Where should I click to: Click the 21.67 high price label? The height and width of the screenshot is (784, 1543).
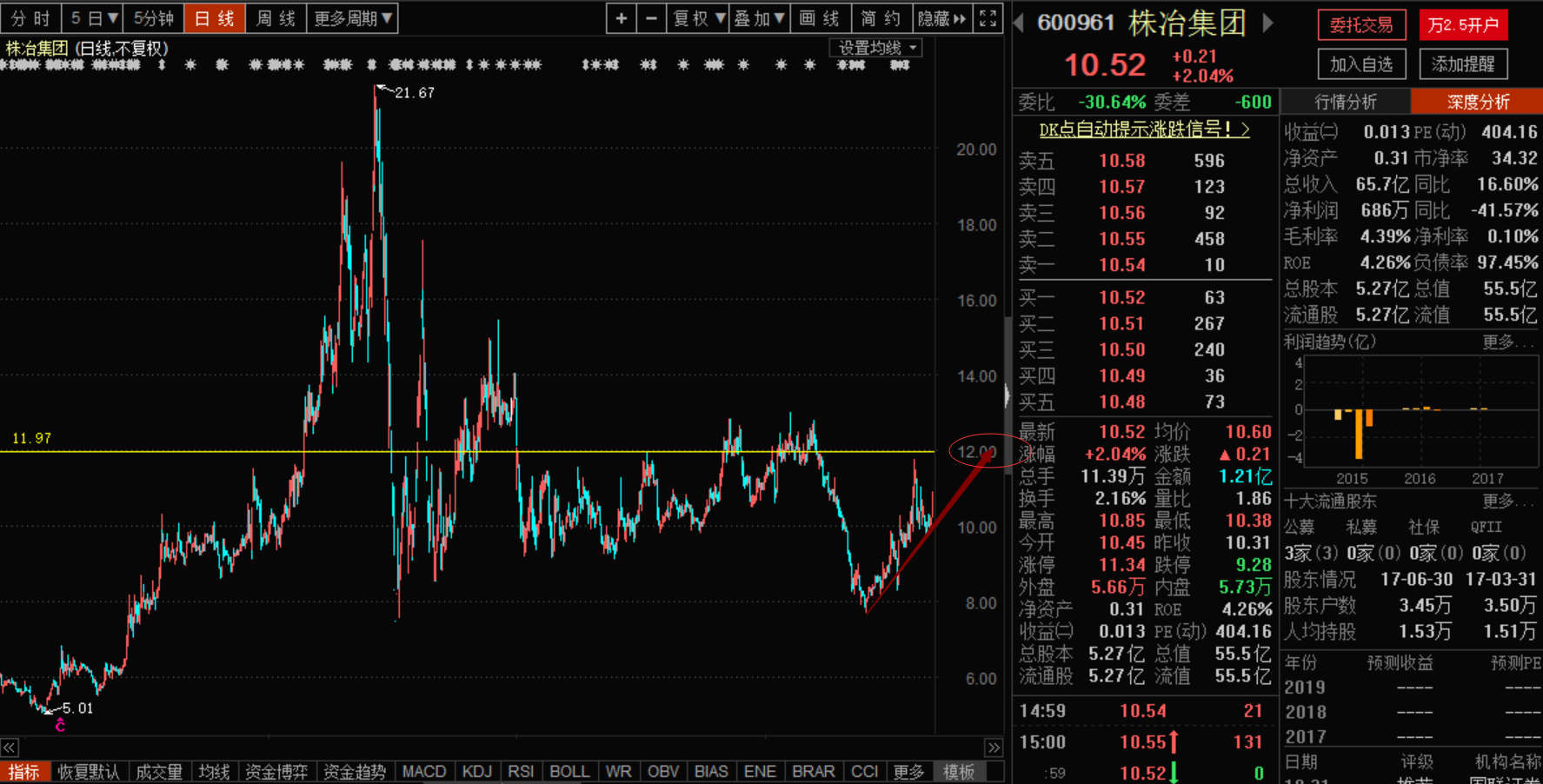click(415, 93)
